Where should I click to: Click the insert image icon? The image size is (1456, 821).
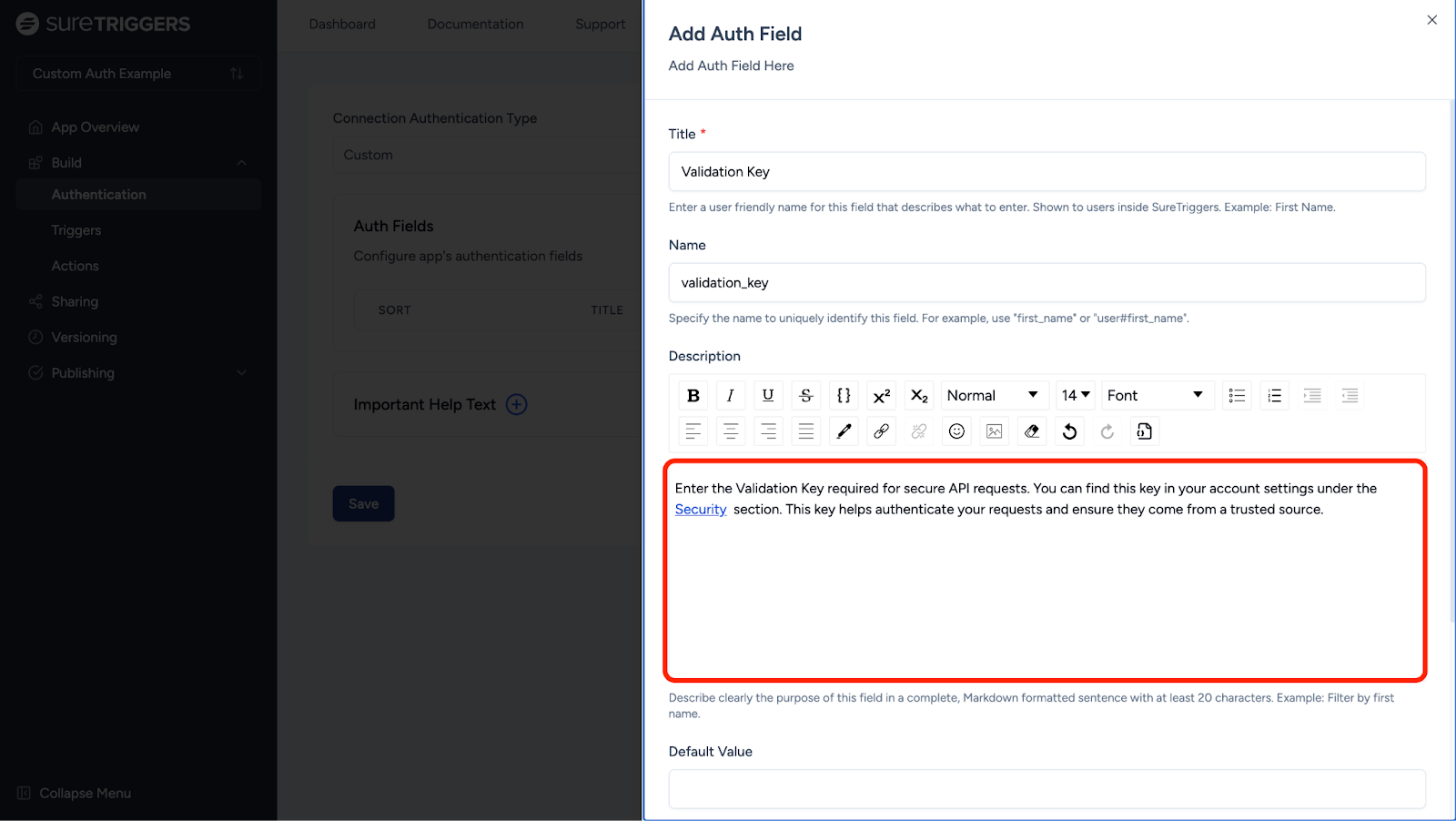[x=994, y=431]
